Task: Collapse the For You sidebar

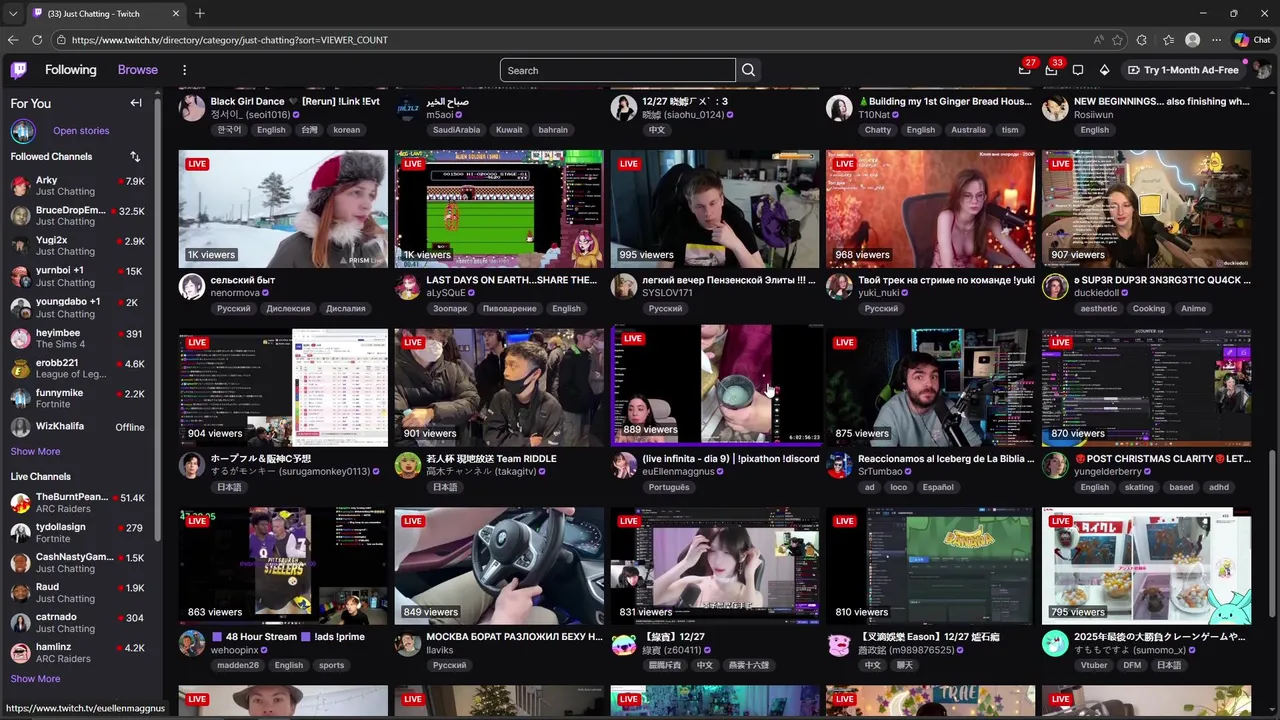Action: tap(136, 103)
